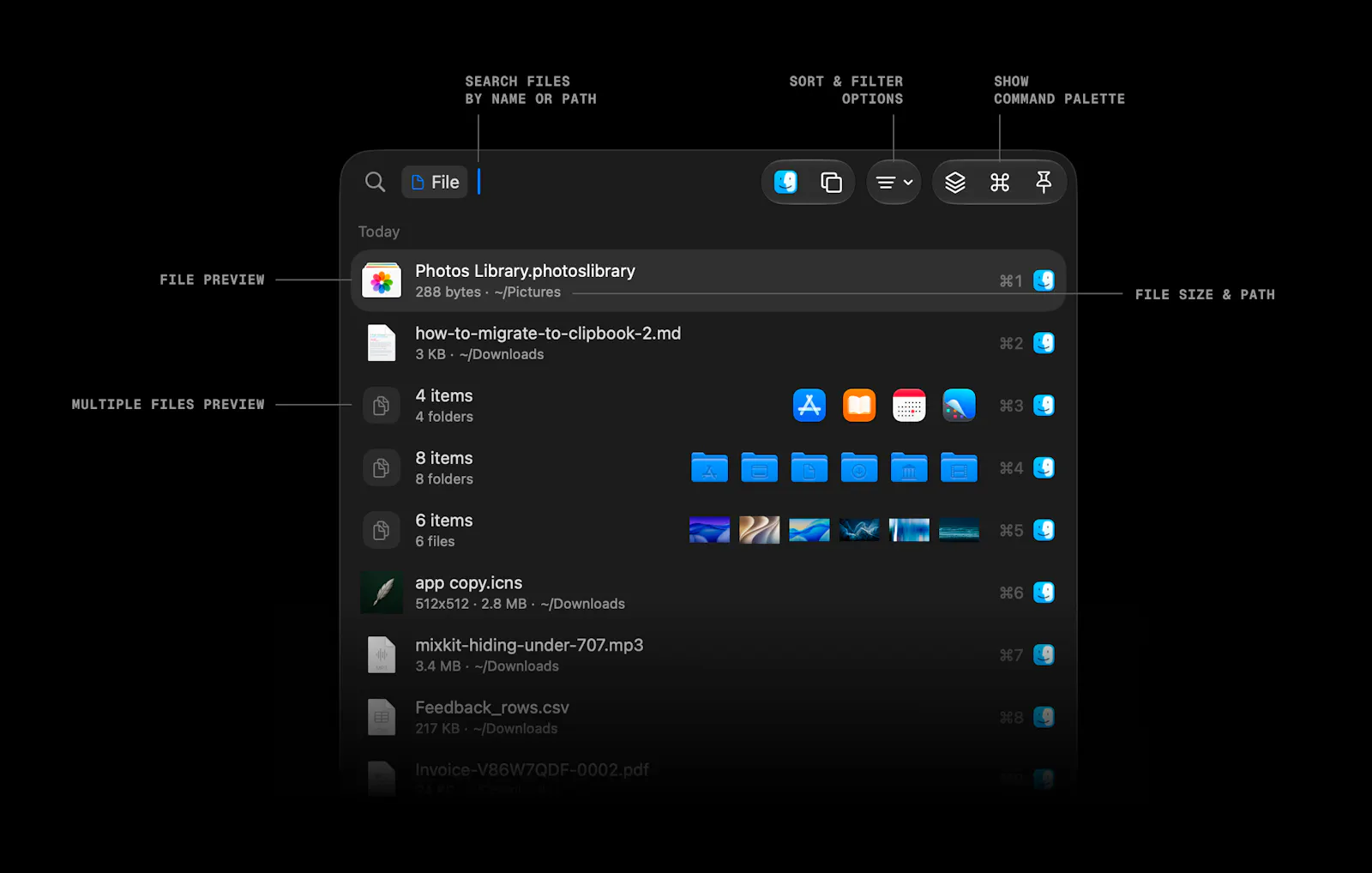This screenshot has width=1372, height=873.
Task: Click the Today section header
Action: pos(379,232)
